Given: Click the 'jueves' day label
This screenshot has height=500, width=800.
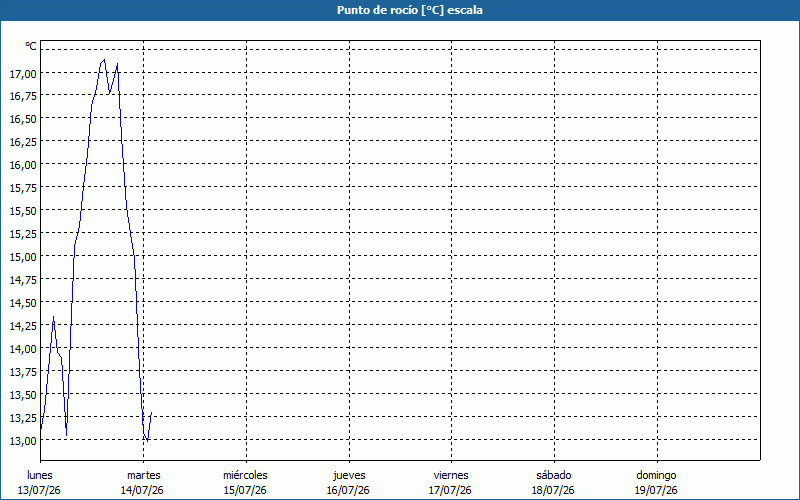Looking at the screenshot, I should (x=349, y=475).
